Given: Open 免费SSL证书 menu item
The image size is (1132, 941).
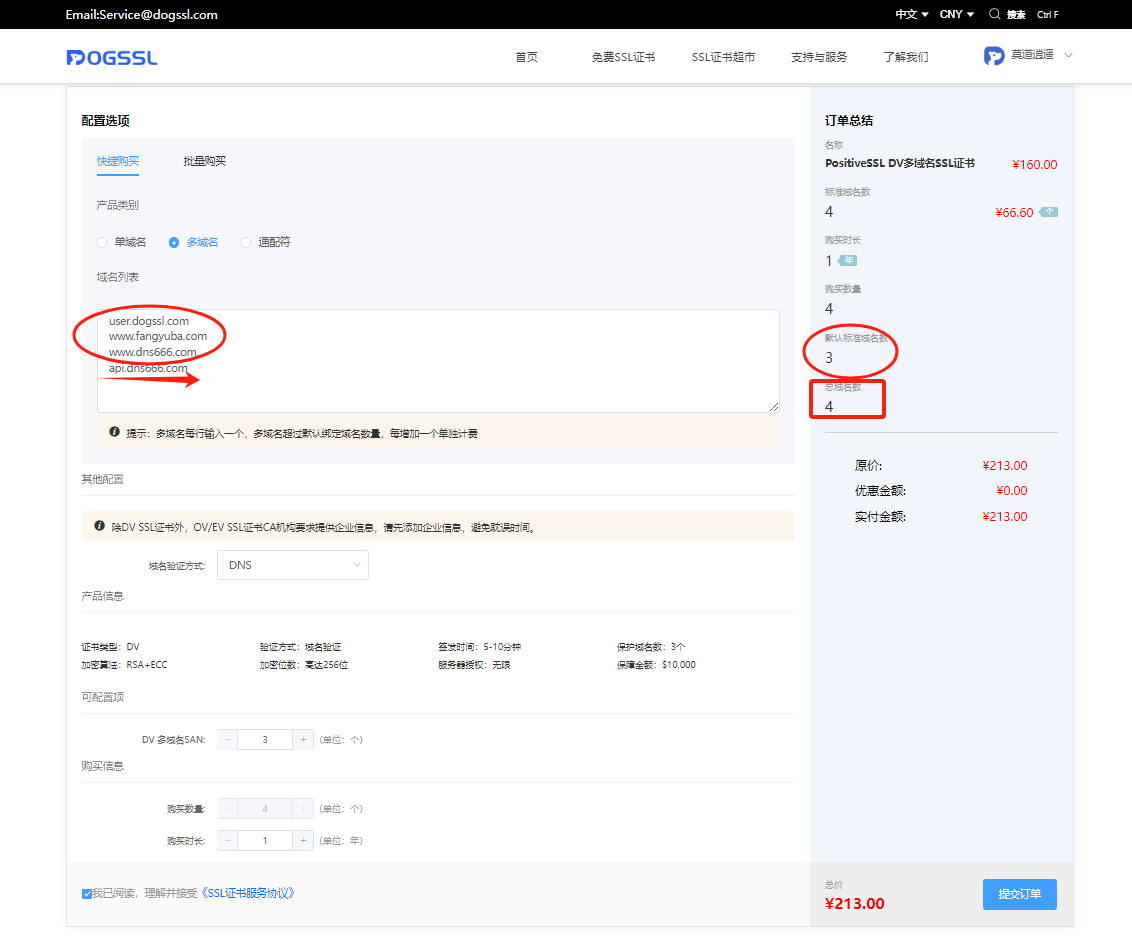Looking at the screenshot, I should [623, 57].
